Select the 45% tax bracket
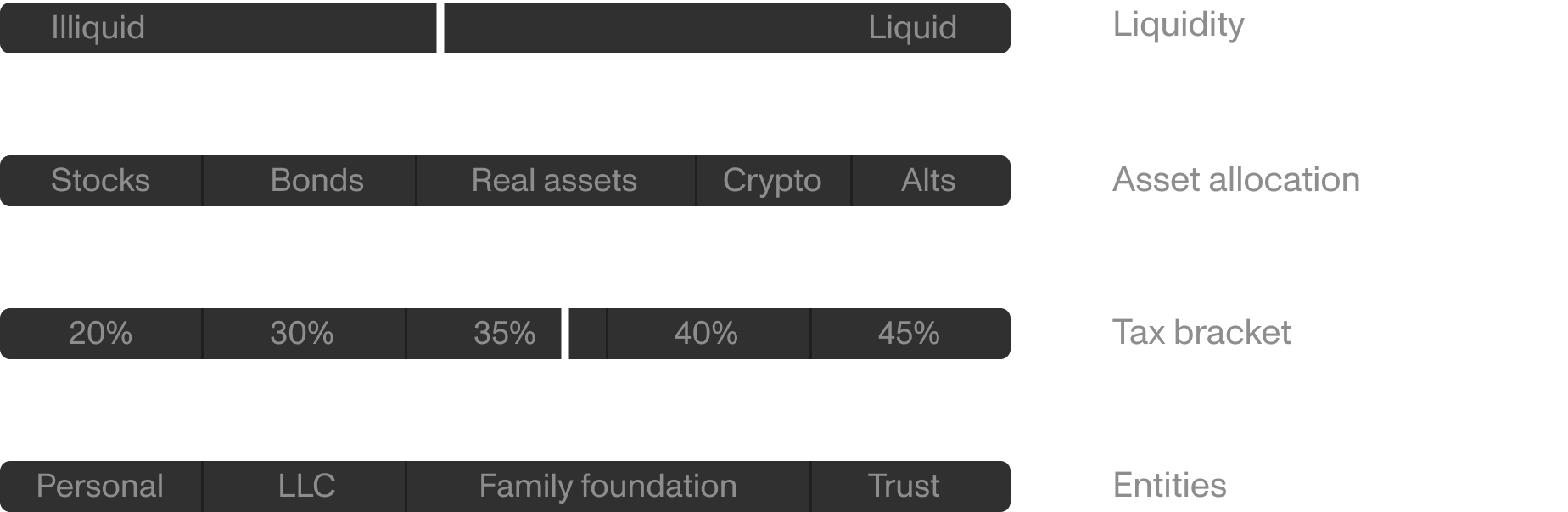Viewport: 1568px width, 512px height. tap(909, 334)
